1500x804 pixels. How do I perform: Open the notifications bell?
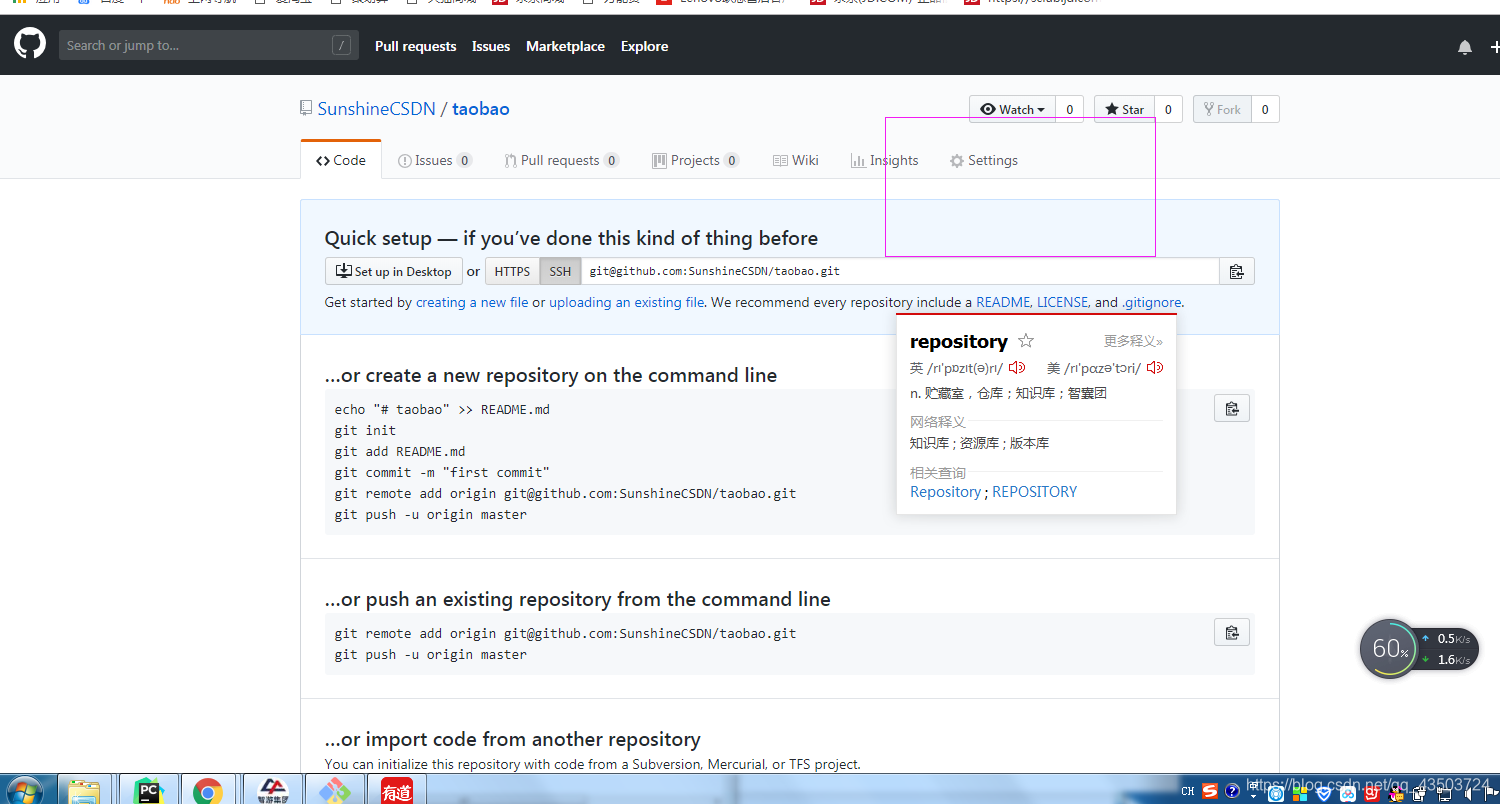coord(1465,47)
